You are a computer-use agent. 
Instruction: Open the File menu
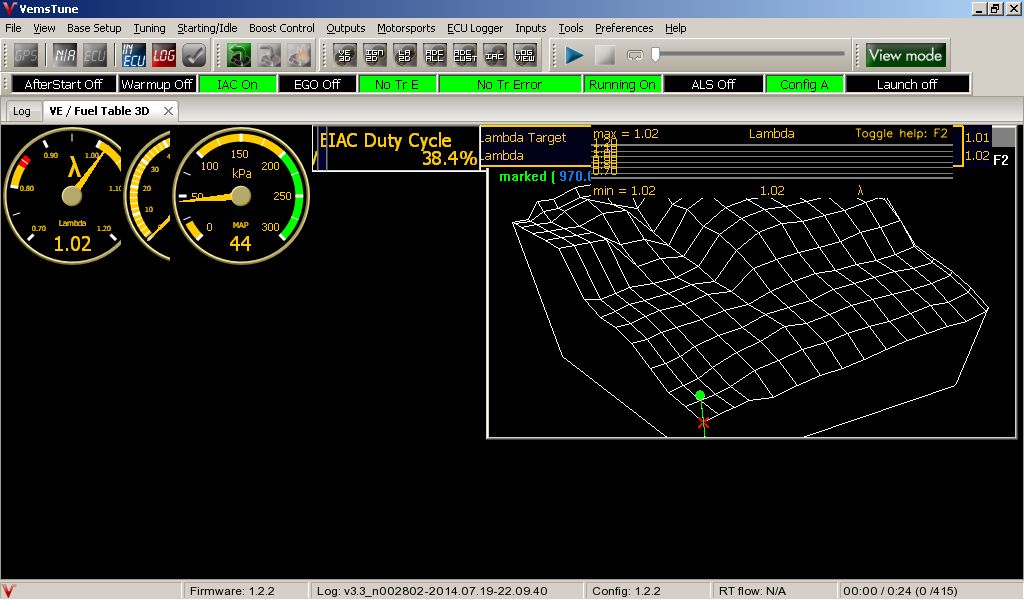tap(13, 28)
